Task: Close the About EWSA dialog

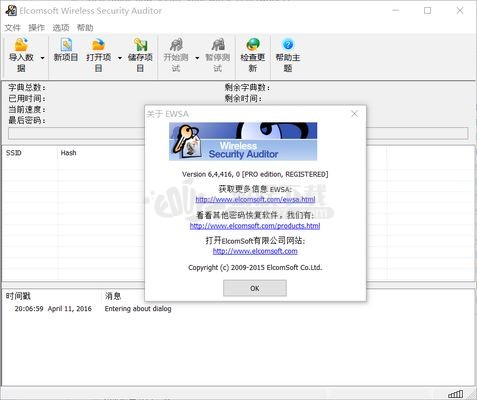Action: [354, 114]
